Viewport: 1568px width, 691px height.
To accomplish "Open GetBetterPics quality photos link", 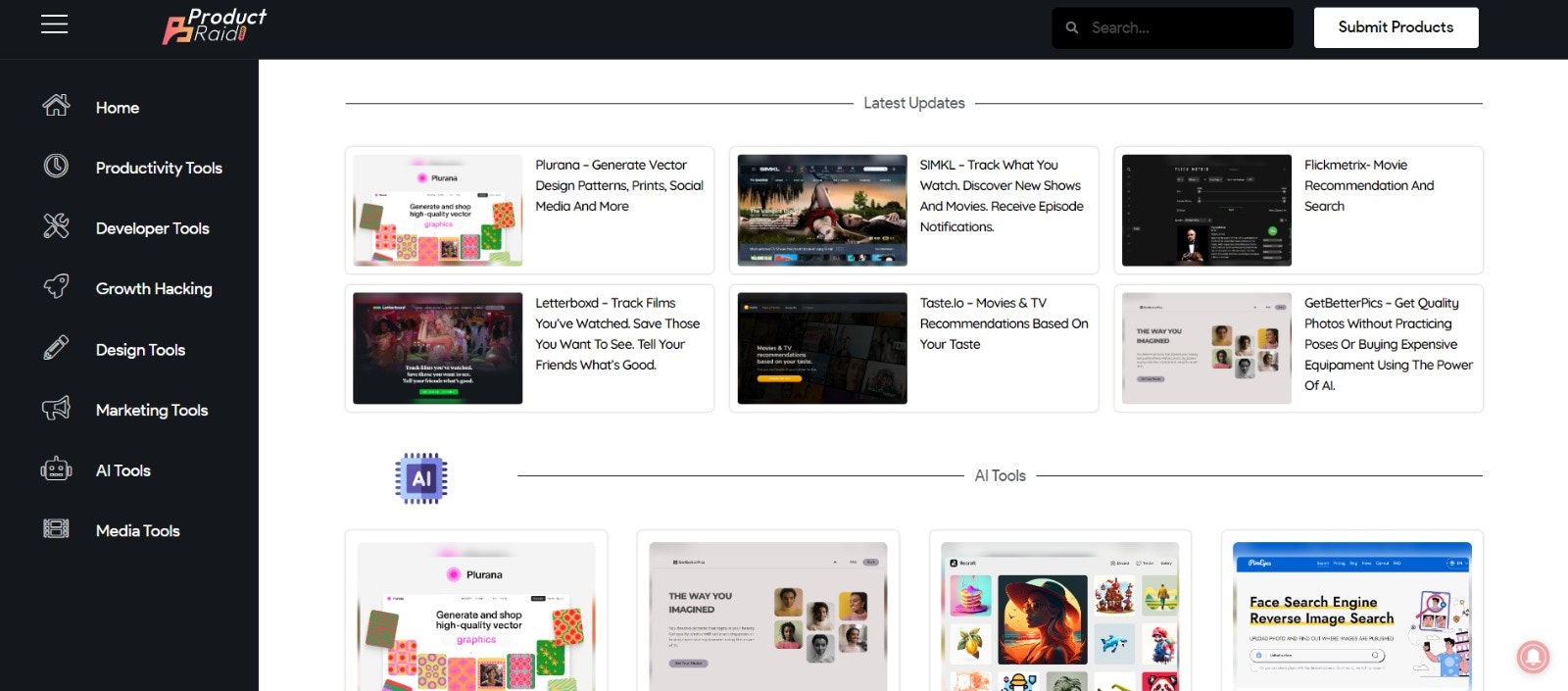I will coord(1389,344).
